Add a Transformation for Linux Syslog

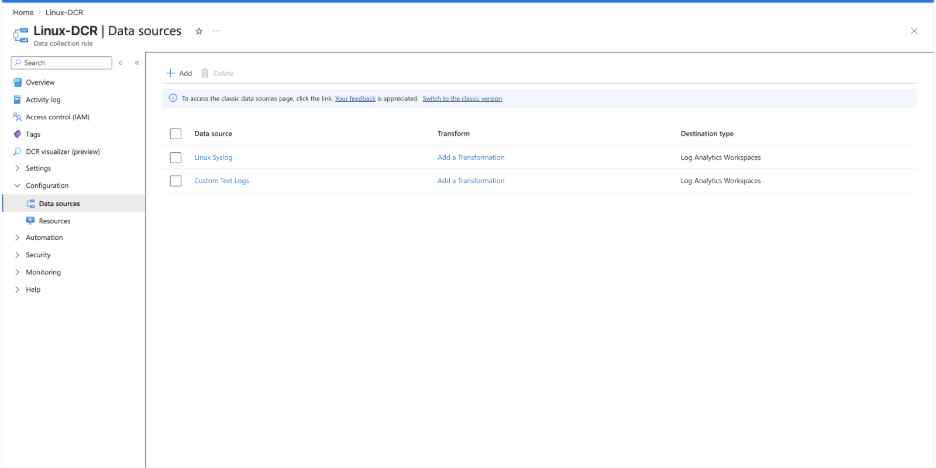point(470,158)
